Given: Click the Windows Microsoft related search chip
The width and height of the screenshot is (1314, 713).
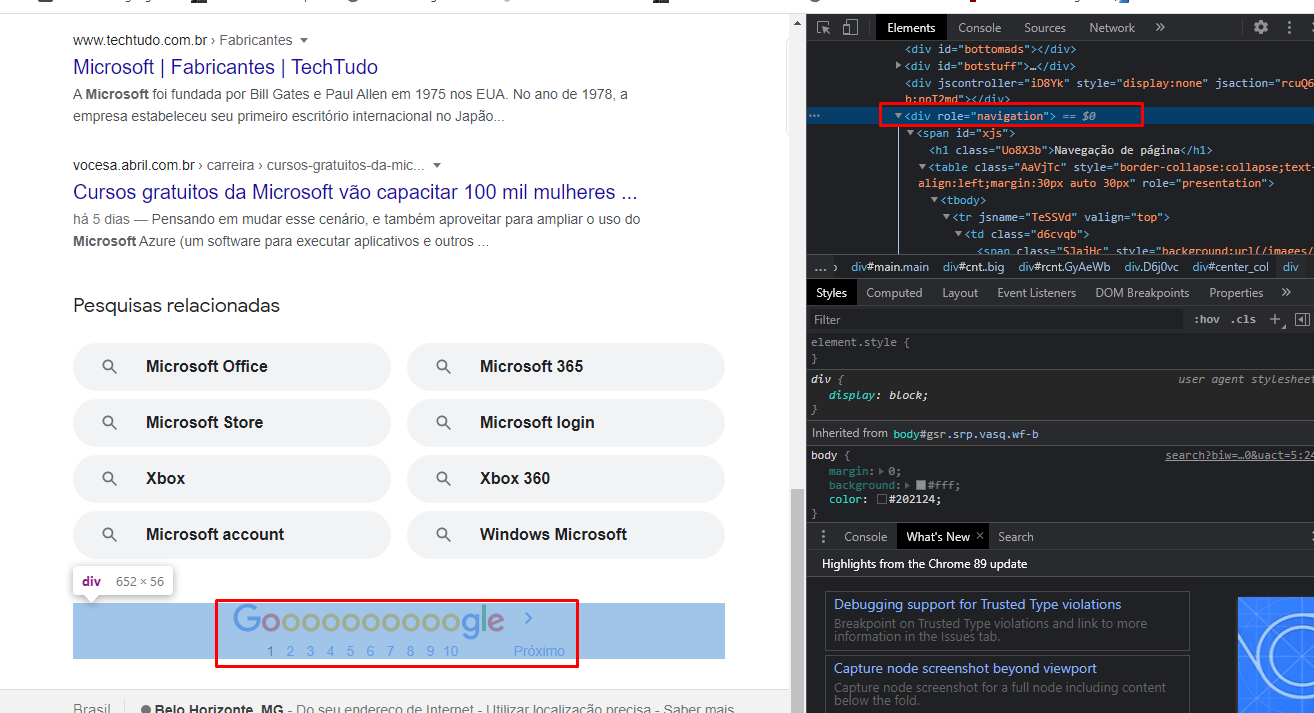Looking at the screenshot, I should click(x=566, y=535).
